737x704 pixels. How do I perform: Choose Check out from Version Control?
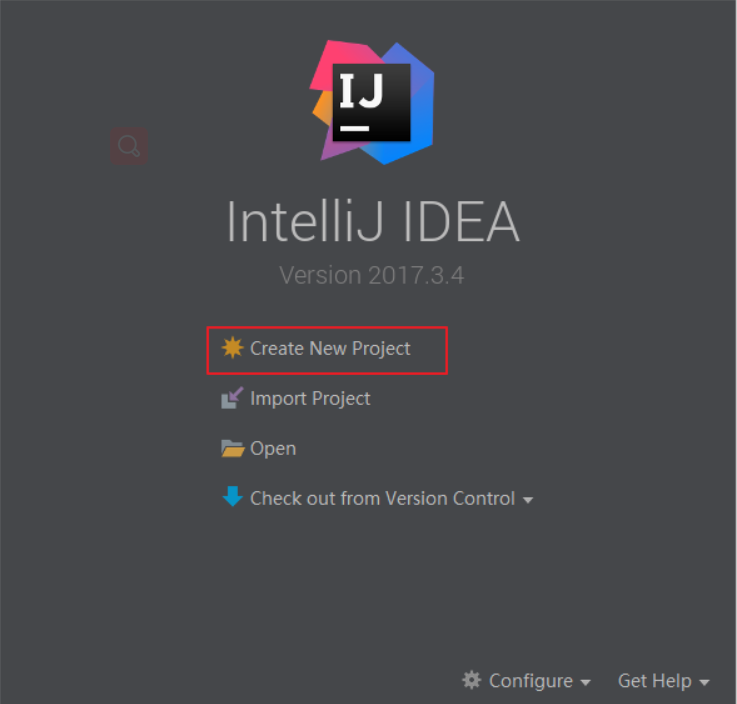pos(383,498)
